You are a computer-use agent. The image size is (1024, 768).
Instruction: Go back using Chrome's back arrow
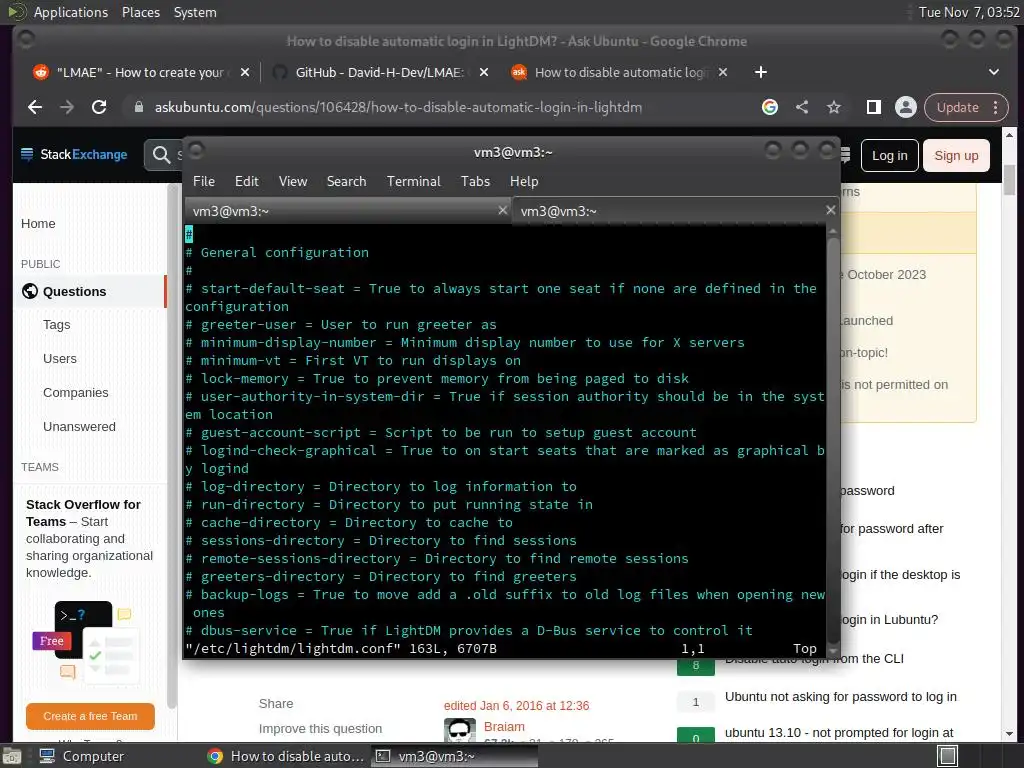tap(35, 107)
